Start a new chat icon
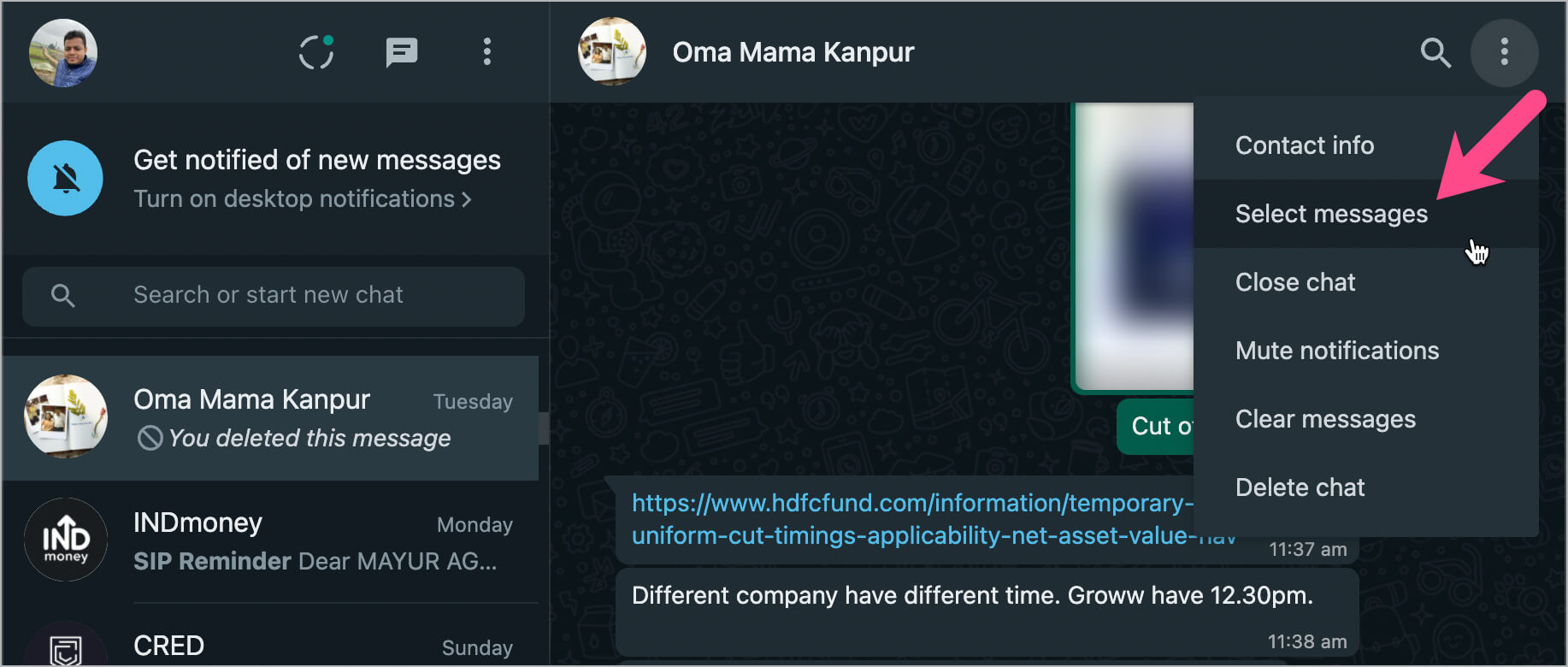 (401, 52)
